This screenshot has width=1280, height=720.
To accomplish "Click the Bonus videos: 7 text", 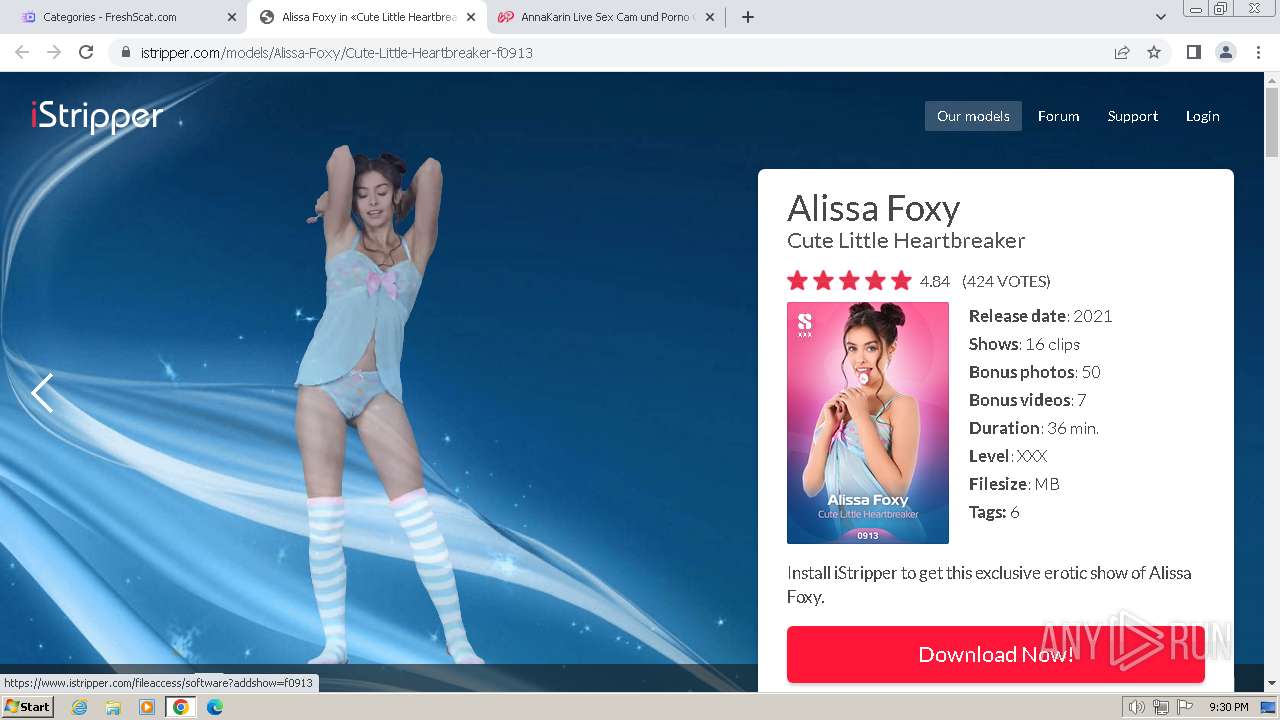I will pos(1027,400).
